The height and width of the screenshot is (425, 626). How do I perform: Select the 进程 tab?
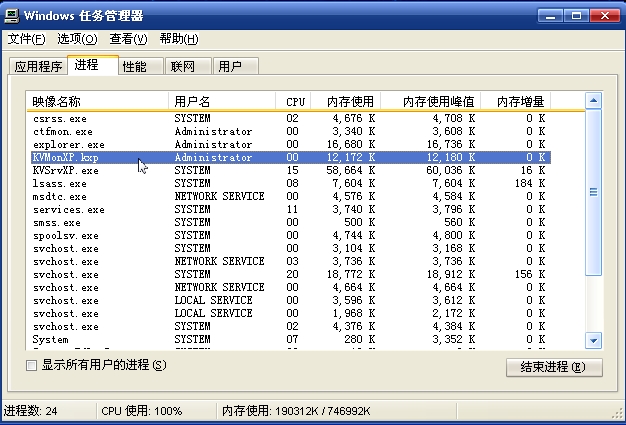[93, 65]
